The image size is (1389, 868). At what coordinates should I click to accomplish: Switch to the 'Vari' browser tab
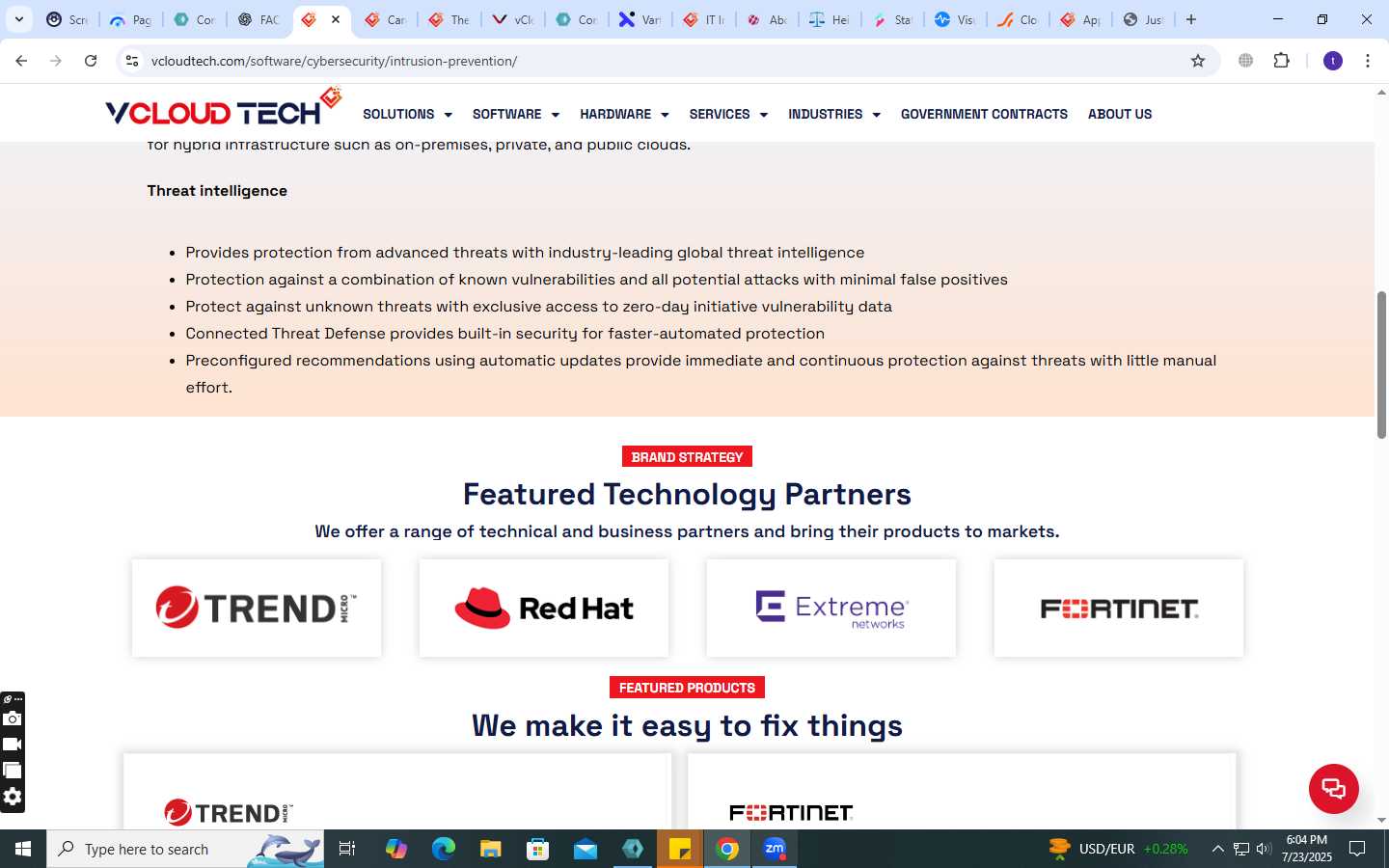coord(640,19)
